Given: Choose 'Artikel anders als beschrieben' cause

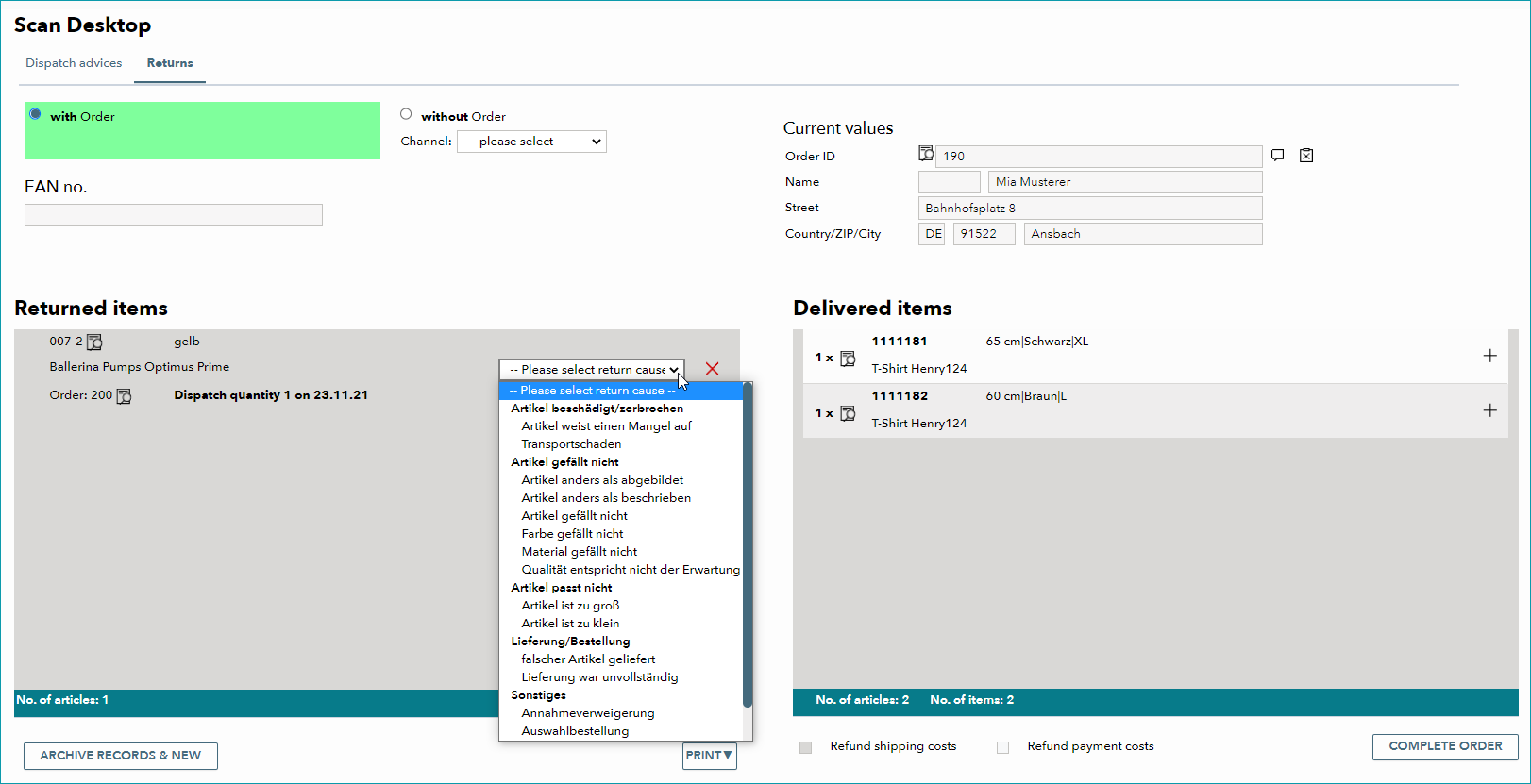Looking at the screenshot, I should 607,498.
